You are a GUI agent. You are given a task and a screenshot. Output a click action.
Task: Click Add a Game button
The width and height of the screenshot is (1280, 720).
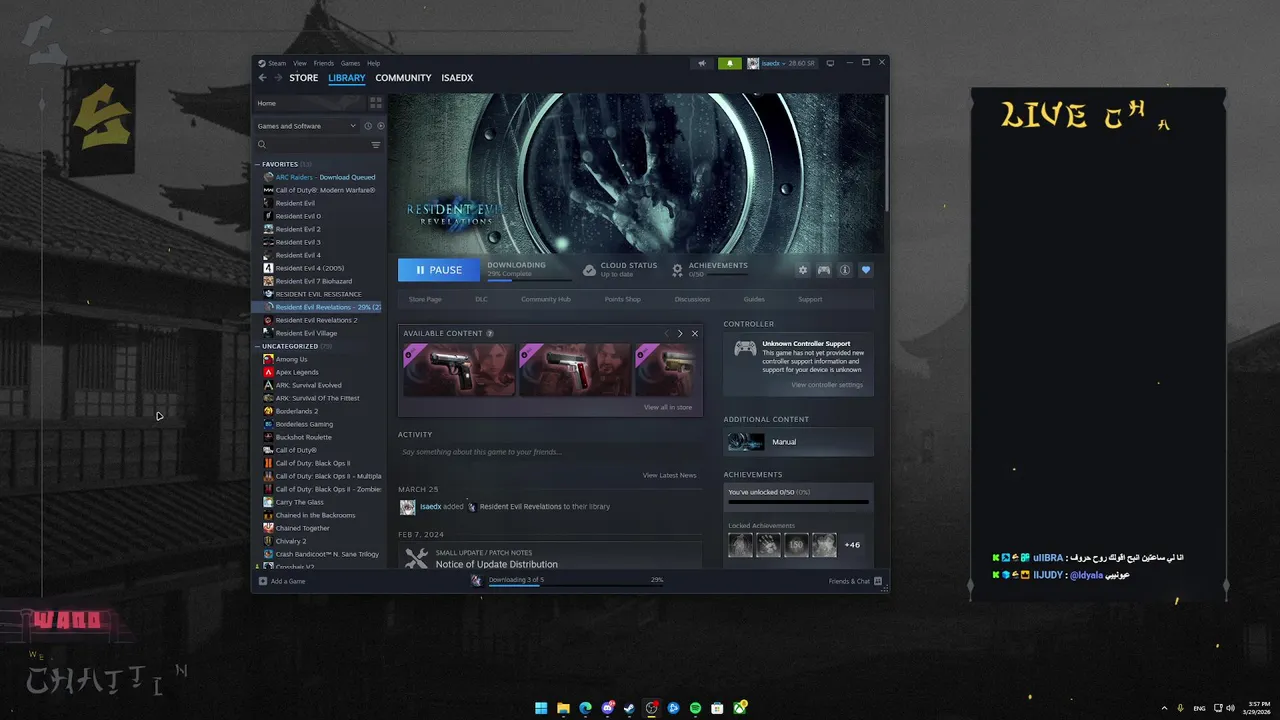pos(282,581)
